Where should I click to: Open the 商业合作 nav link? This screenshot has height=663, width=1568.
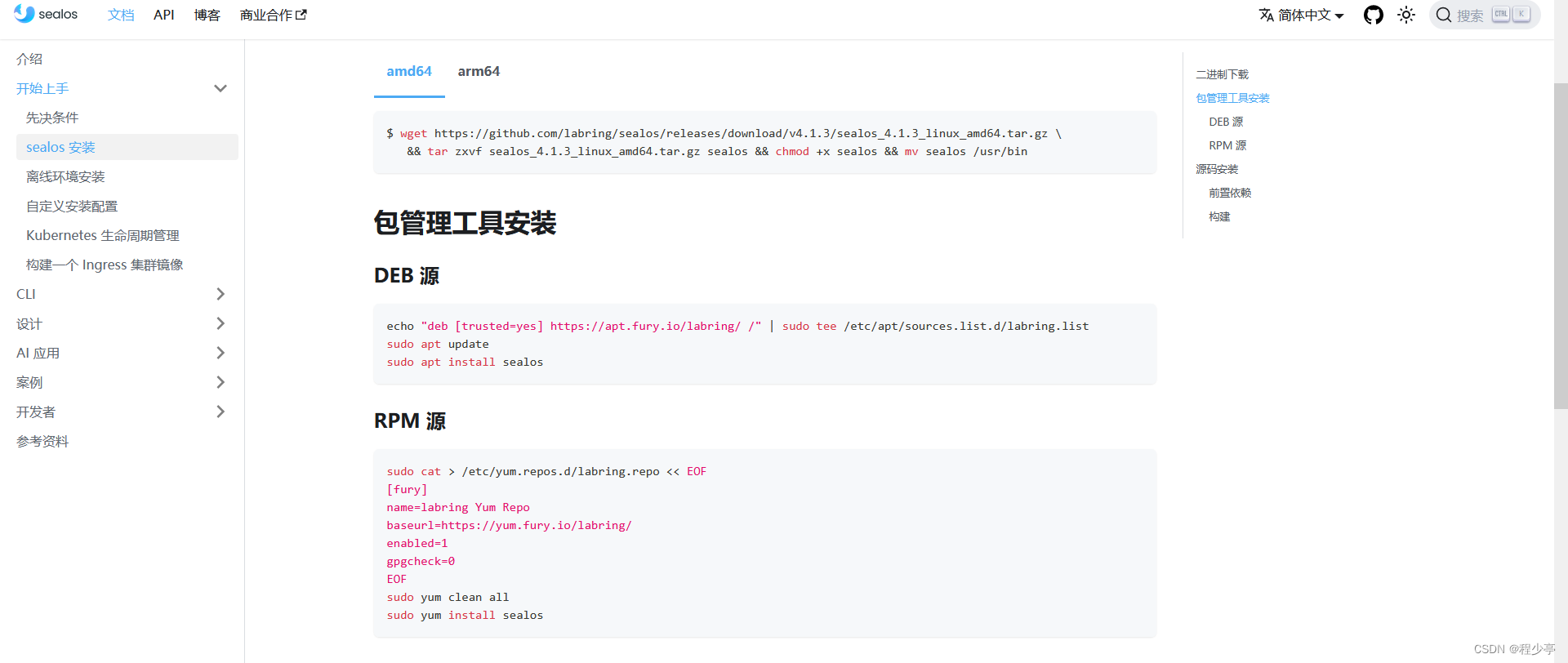pos(273,15)
